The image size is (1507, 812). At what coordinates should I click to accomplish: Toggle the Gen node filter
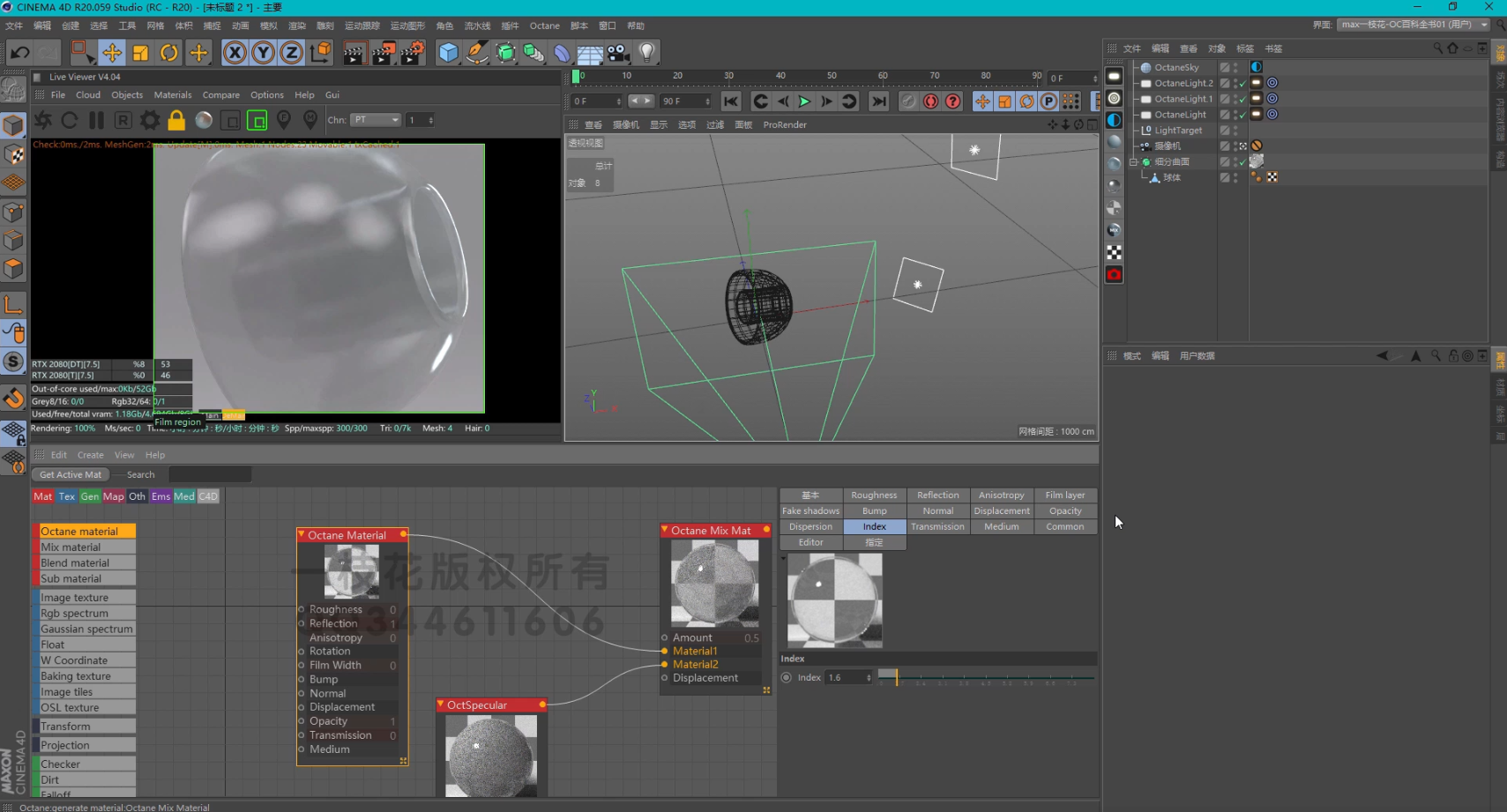90,496
